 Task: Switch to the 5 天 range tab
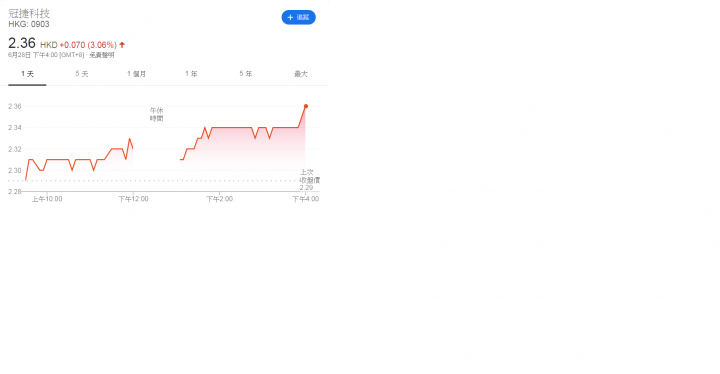pos(82,74)
